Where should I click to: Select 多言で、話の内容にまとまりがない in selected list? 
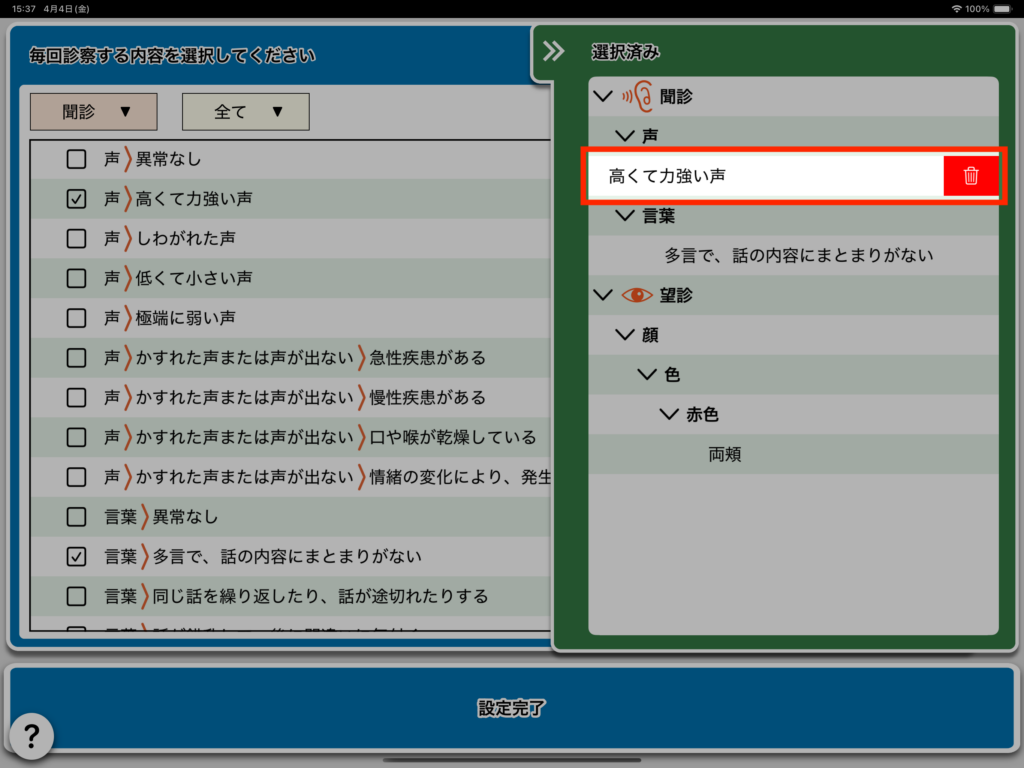pos(798,255)
